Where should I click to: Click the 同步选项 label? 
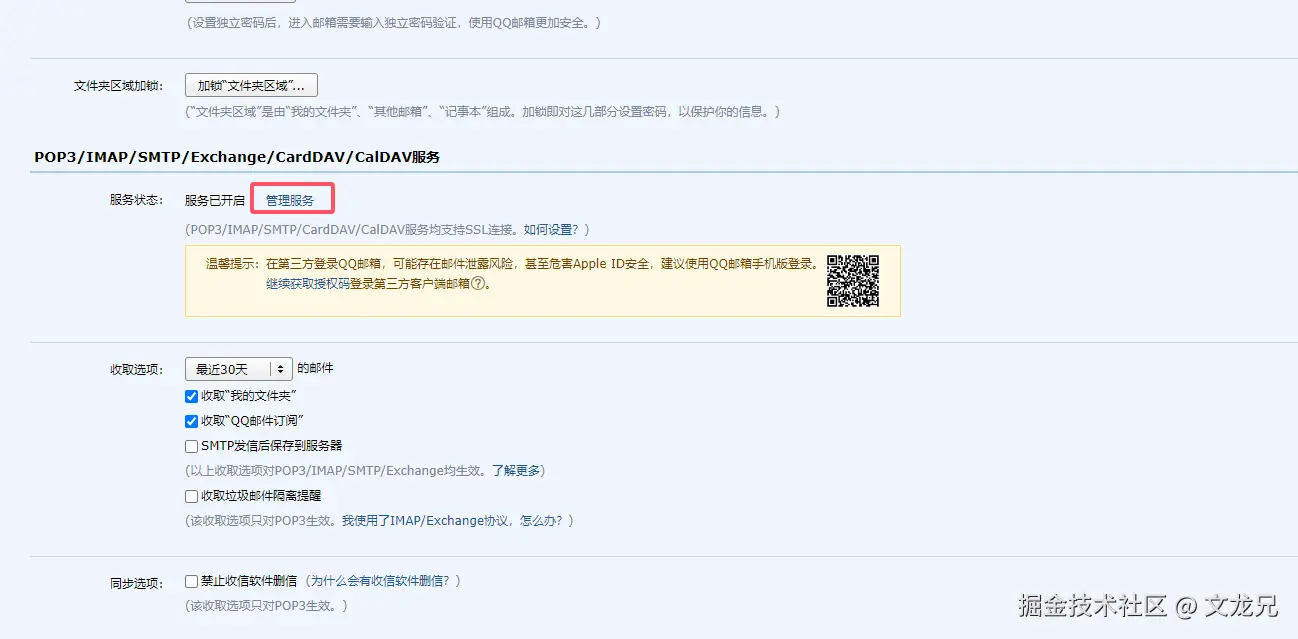[x=136, y=583]
